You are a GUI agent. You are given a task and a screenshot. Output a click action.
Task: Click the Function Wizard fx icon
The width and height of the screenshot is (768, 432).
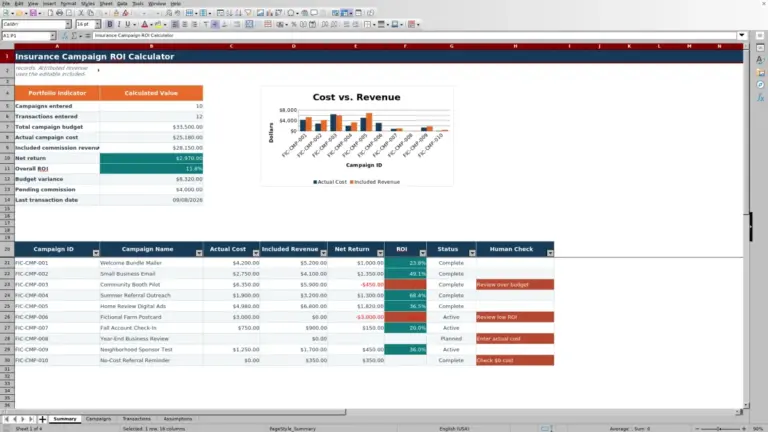[x=65, y=36]
